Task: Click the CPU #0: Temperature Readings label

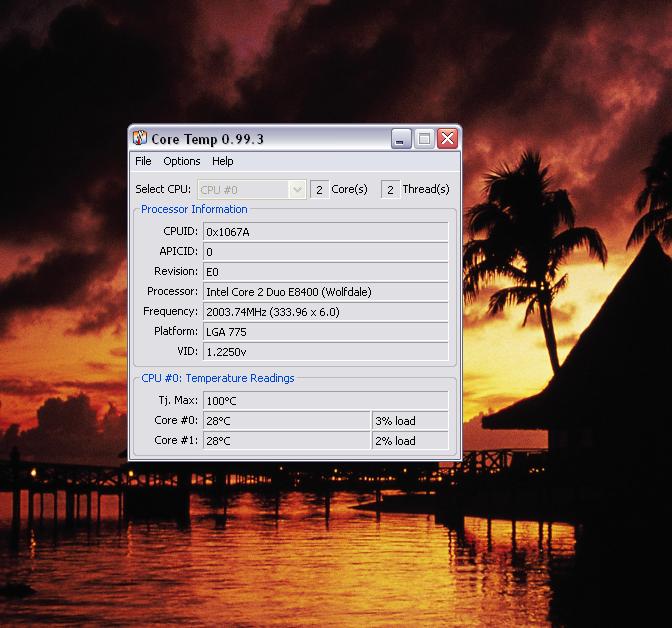Action: pyautogui.click(x=218, y=378)
